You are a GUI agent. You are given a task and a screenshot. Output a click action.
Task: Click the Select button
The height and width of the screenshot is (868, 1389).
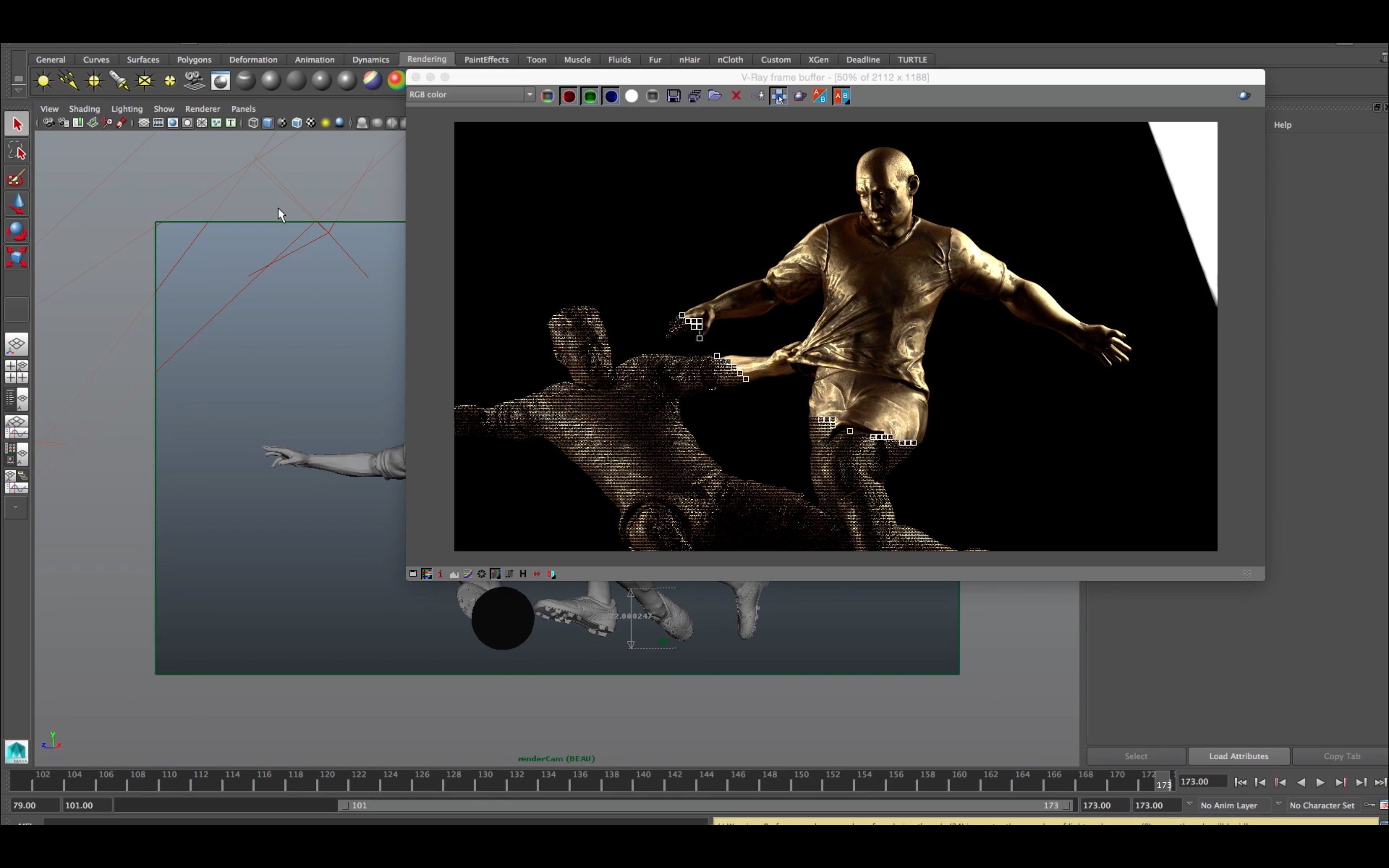click(x=1136, y=756)
